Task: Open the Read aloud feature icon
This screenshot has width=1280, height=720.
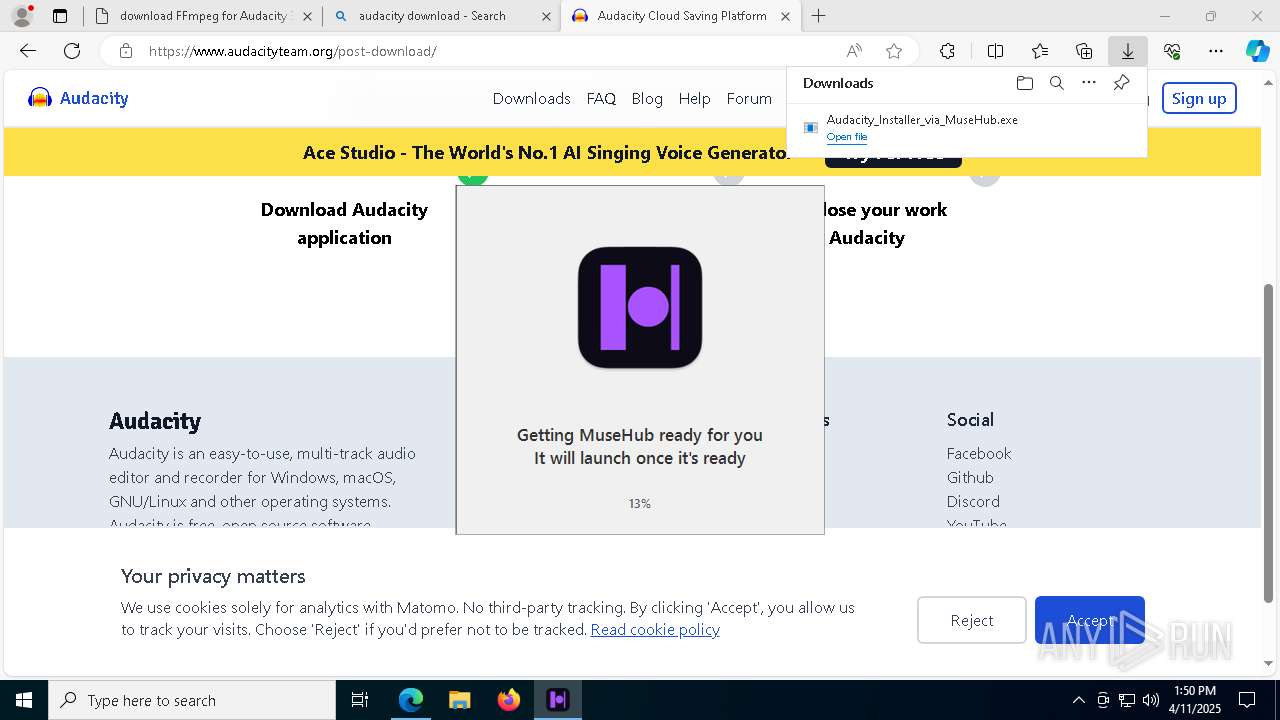Action: point(854,51)
